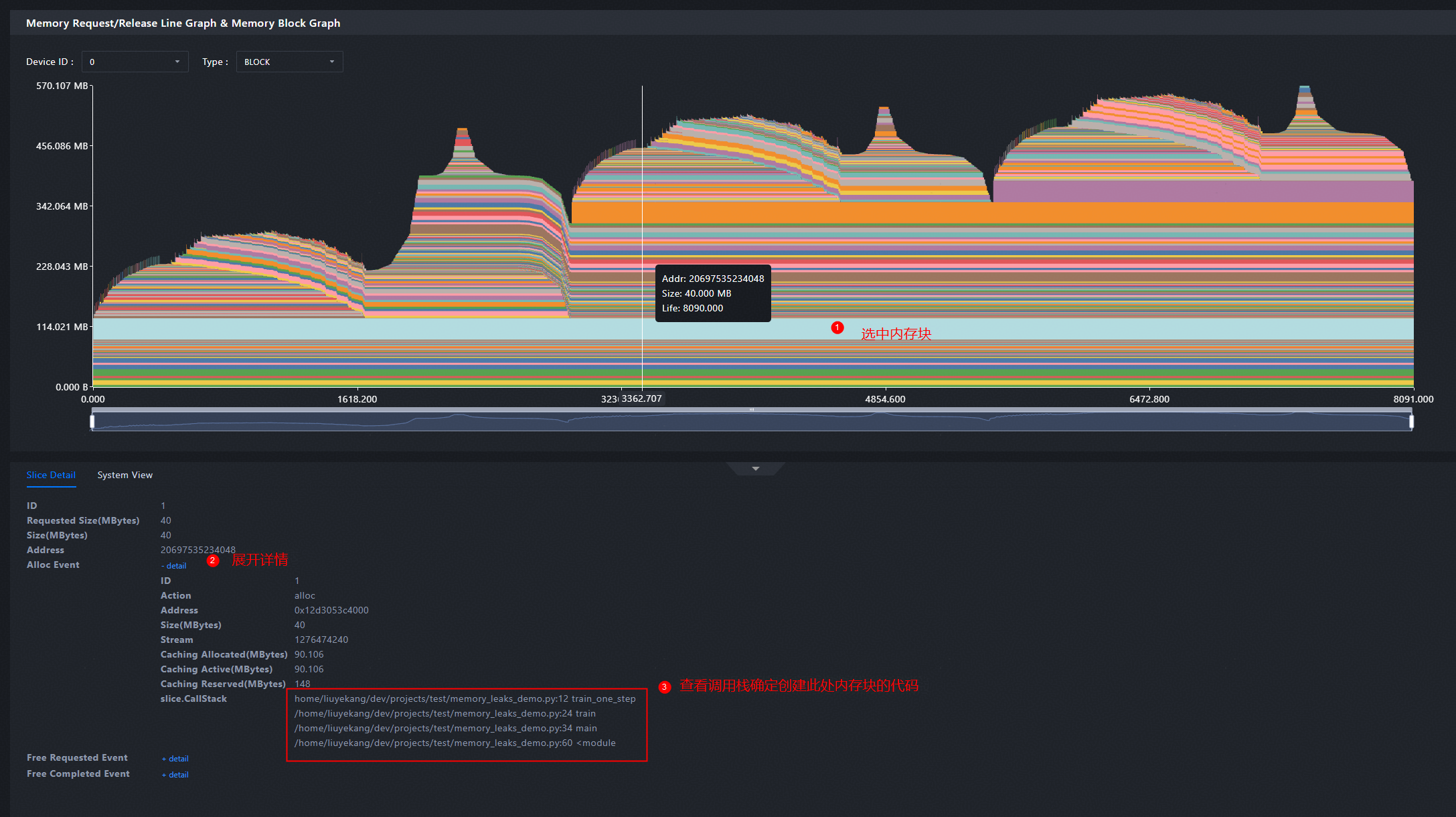The height and width of the screenshot is (817, 1456).
Task: Click the left handle of range slider
Action: click(x=92, y=421)
